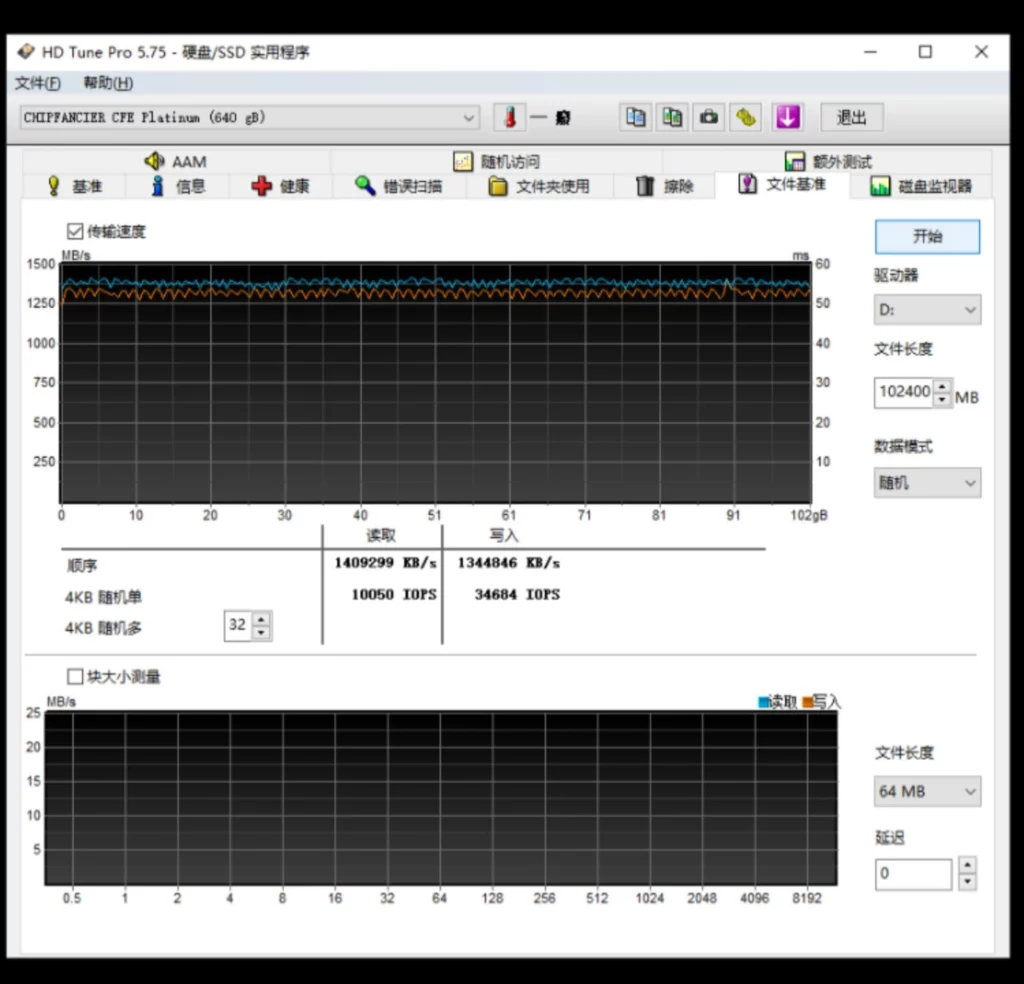This screenshot has width=1024, height=984.
Task: Decrease the 4KB 随机多 value of 32
Action: click(x=261, y=633)
